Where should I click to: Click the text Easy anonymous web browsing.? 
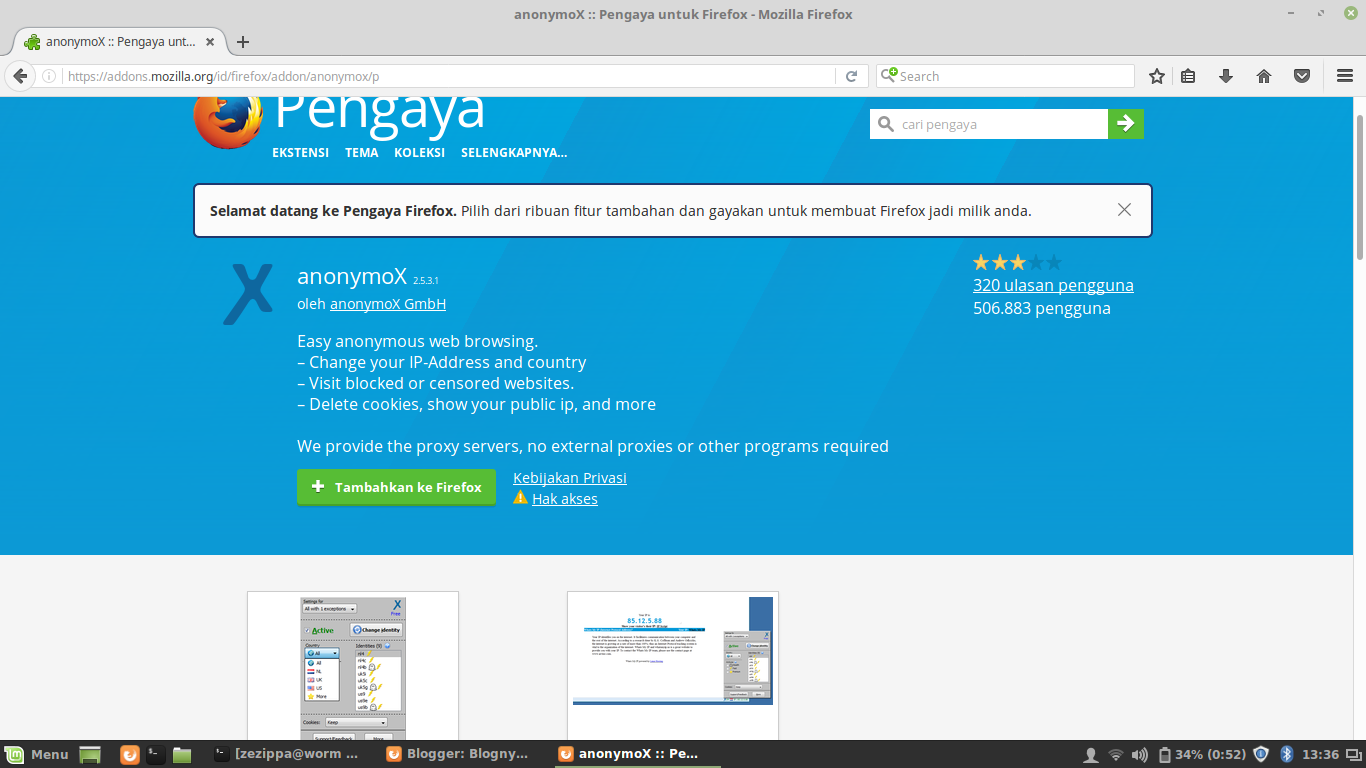tap(417, 341)
